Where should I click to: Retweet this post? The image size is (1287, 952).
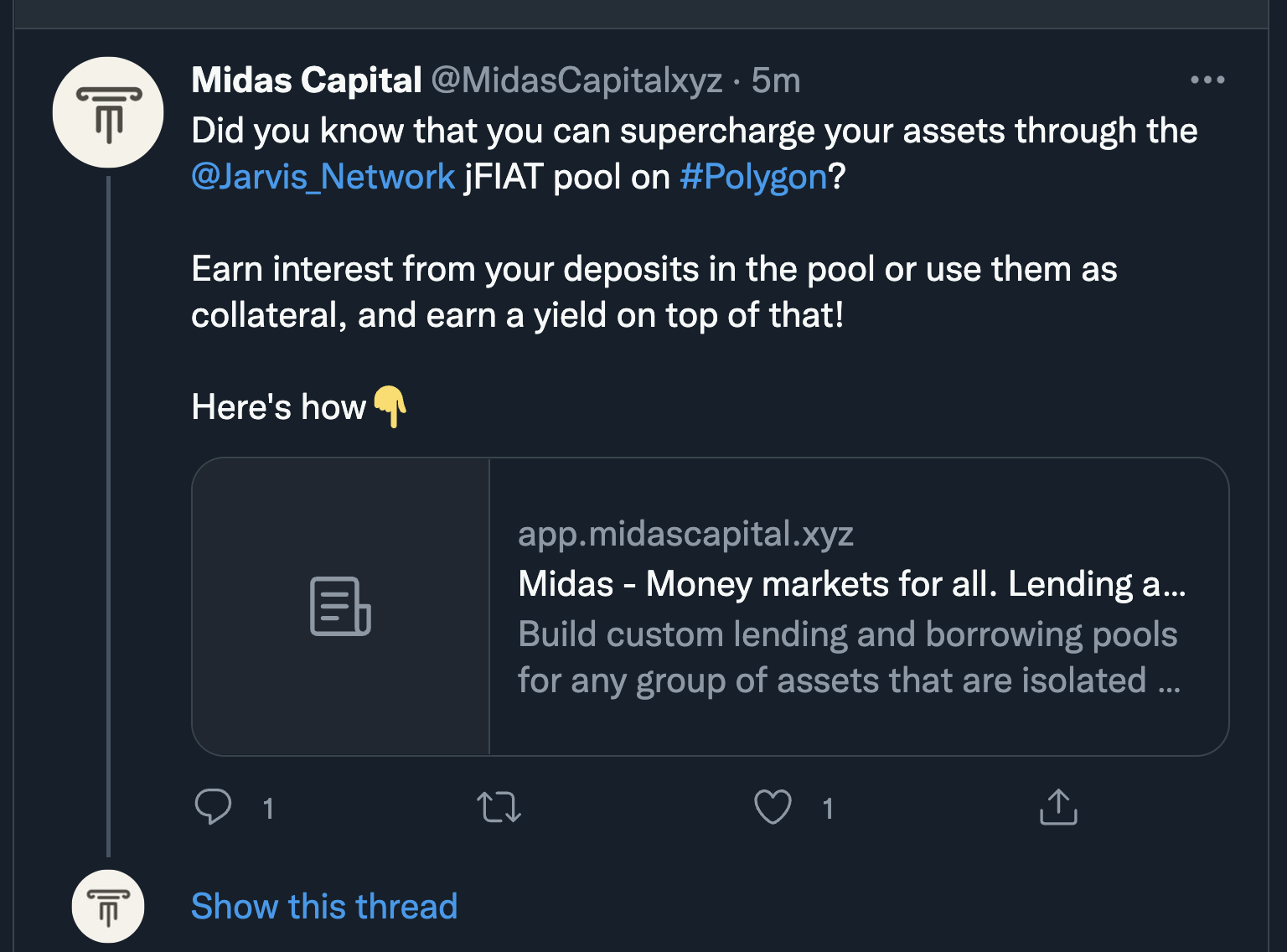(x=500, y=807)
